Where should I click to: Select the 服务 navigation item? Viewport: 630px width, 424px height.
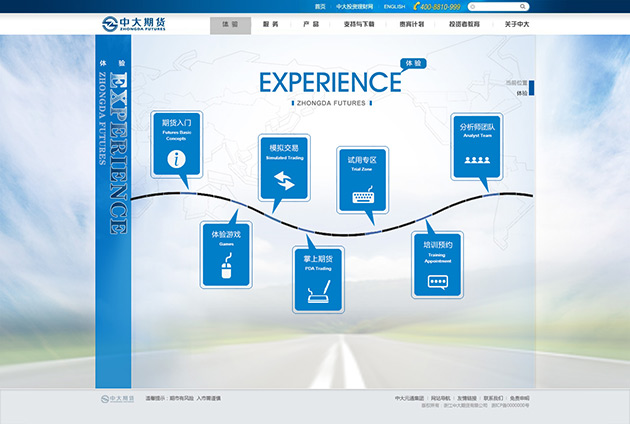click(x=270, y=25)
